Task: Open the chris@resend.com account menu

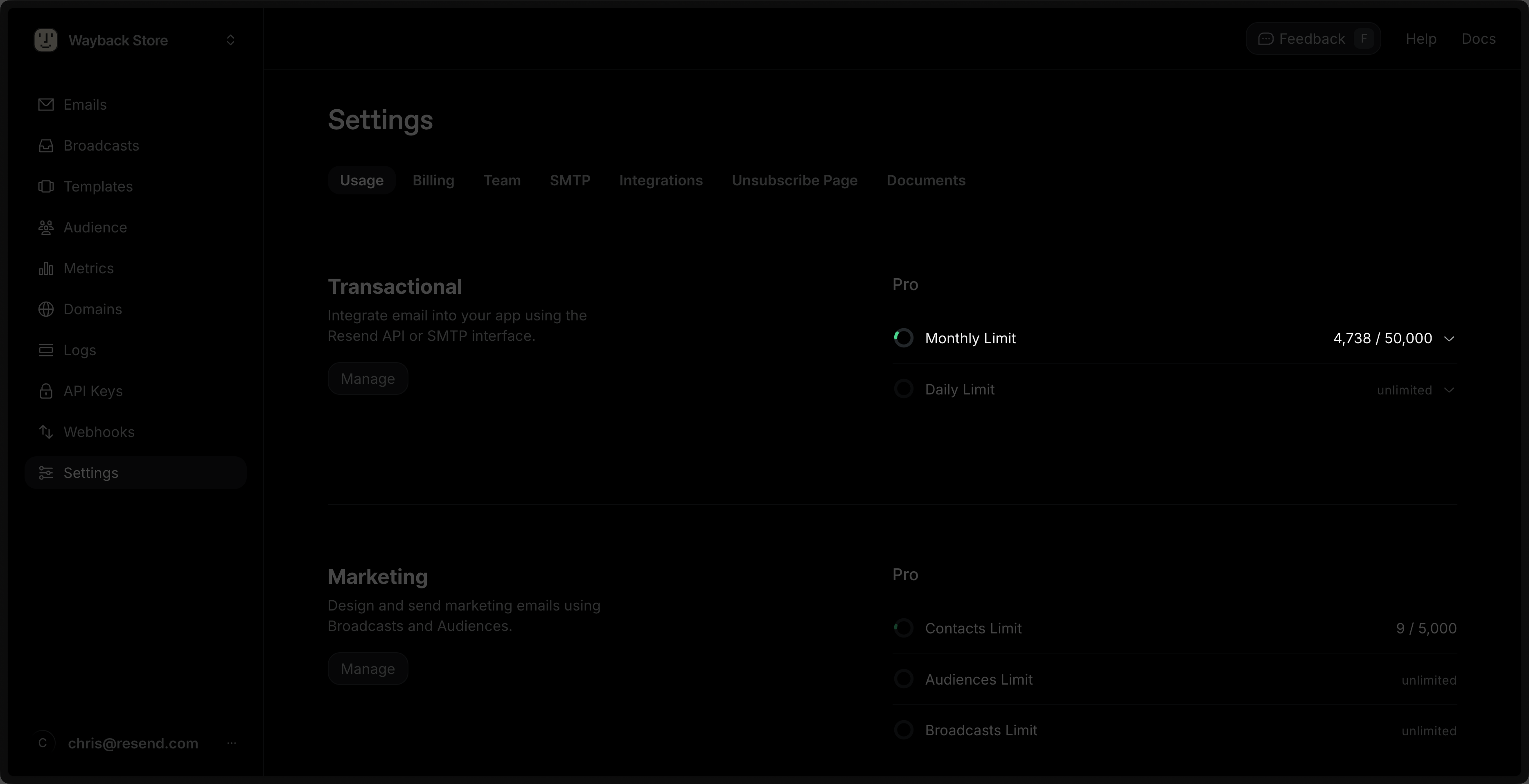Action: pyautogui.click(x=232, y=743)
